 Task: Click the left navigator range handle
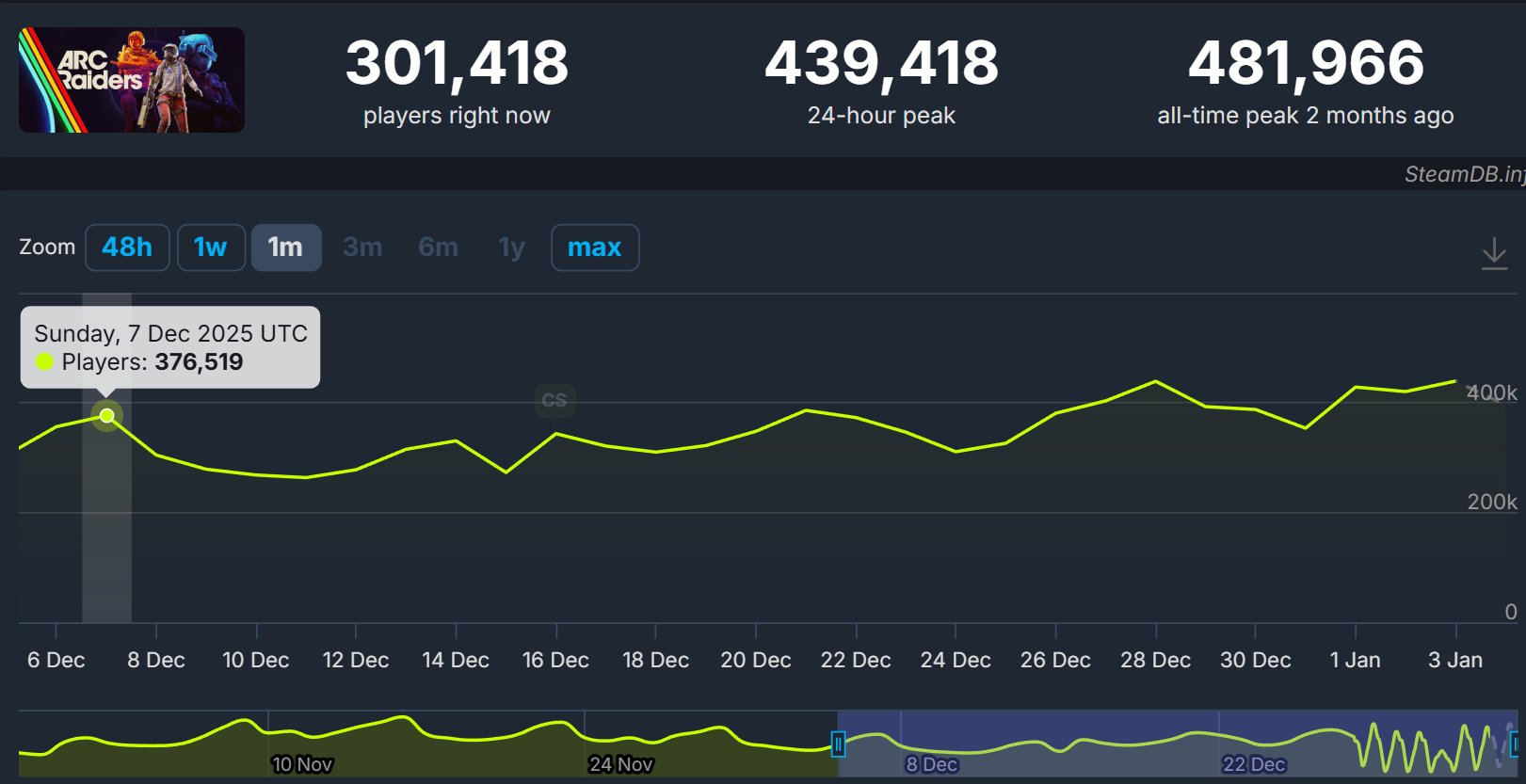click(838, 744)
